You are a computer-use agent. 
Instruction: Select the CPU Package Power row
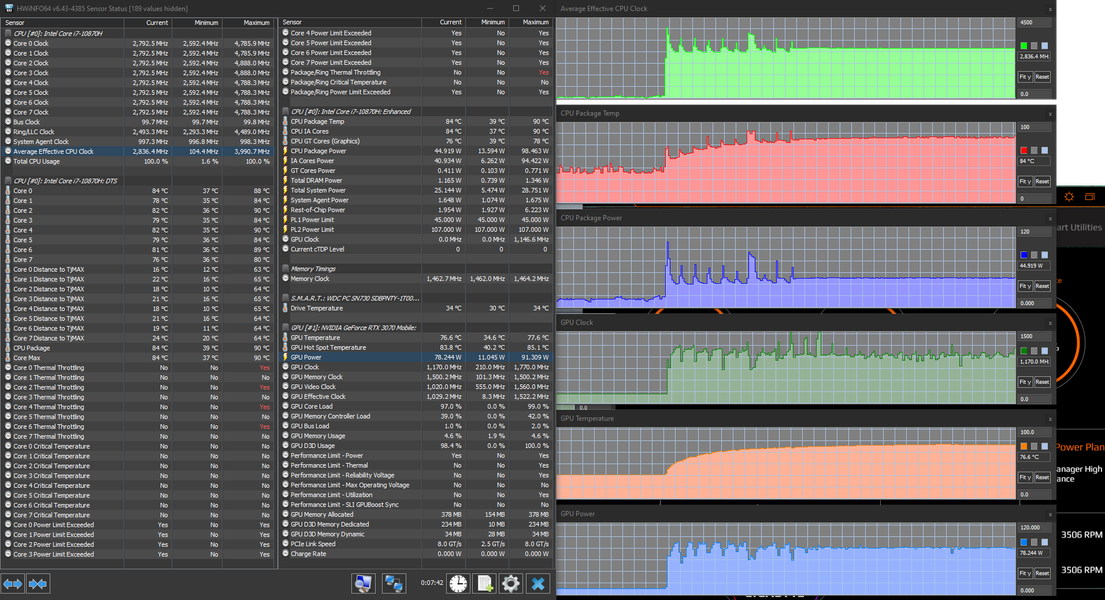416,151
